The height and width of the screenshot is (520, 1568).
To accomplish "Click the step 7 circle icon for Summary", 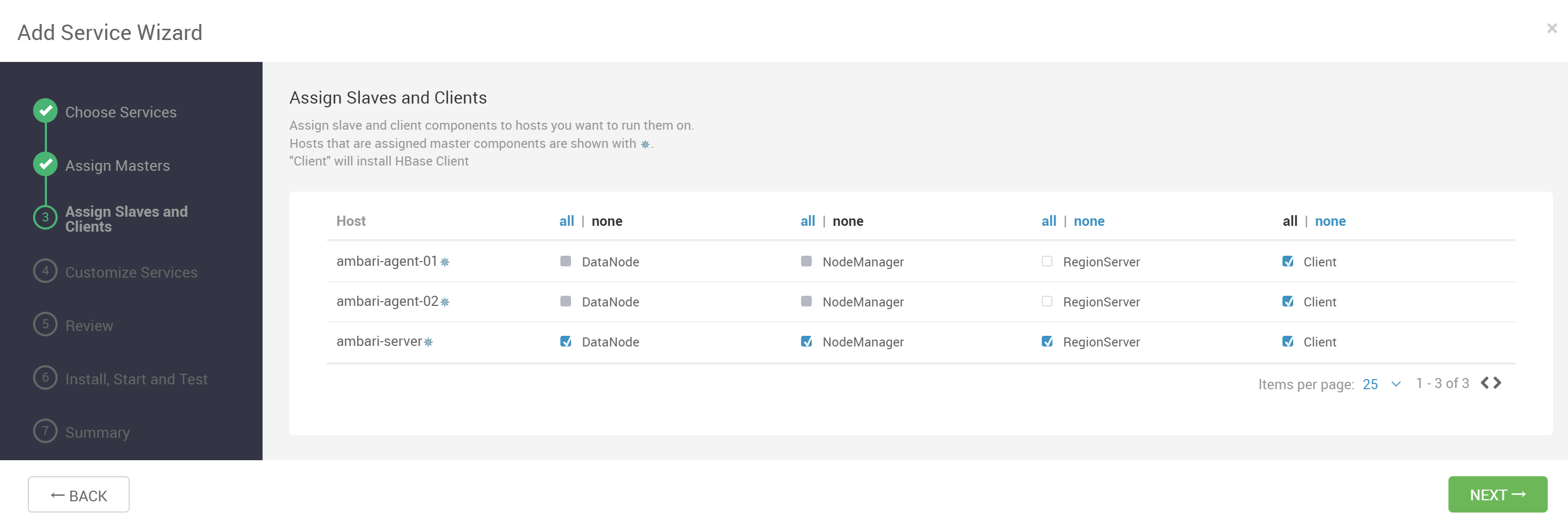I will 45,431.
